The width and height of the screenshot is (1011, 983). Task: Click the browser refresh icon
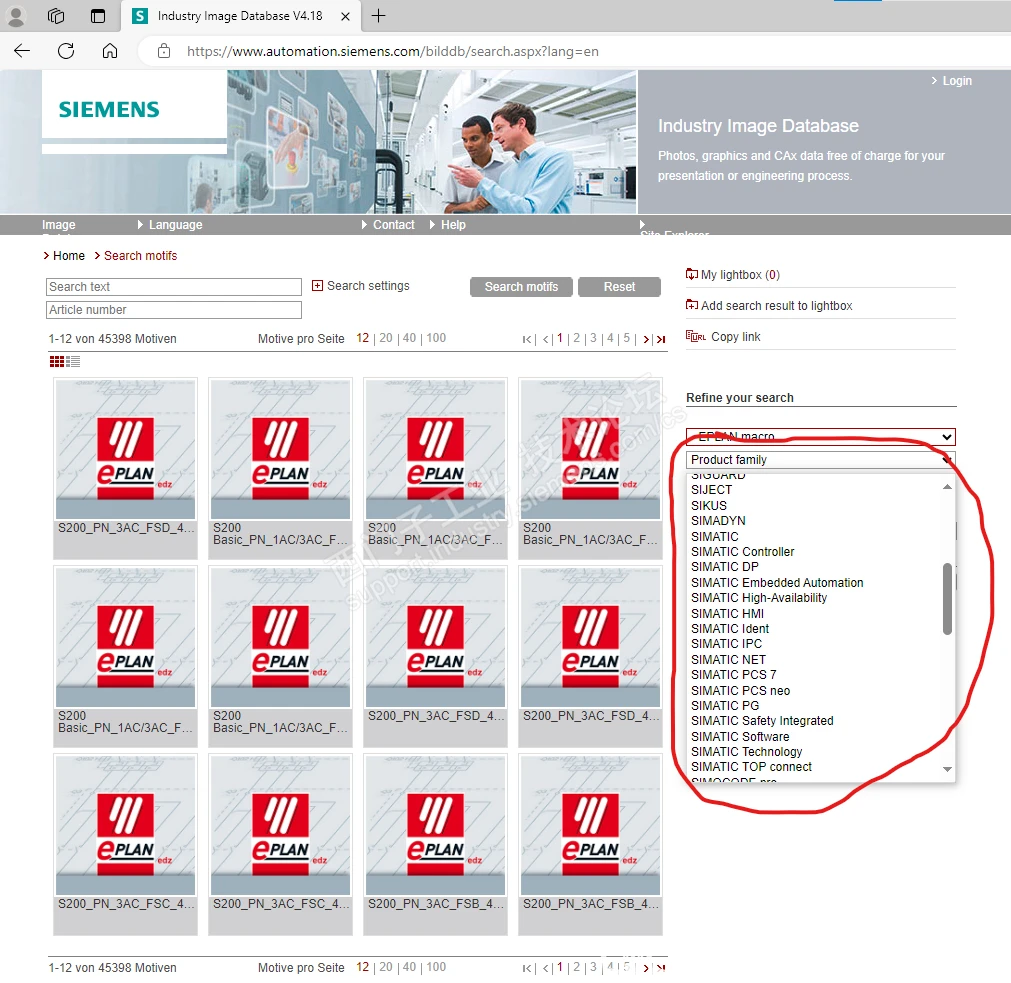66,51
